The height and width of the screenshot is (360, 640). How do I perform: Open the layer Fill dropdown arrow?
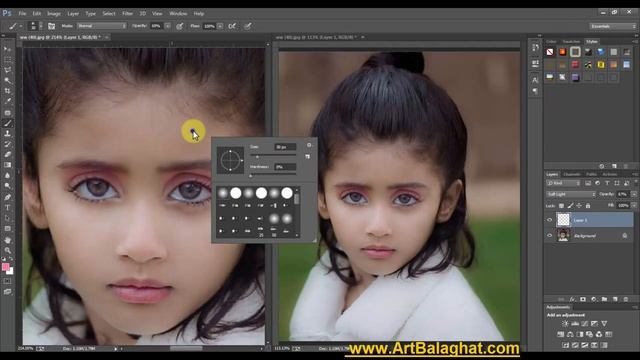click(x=633, y=205)
